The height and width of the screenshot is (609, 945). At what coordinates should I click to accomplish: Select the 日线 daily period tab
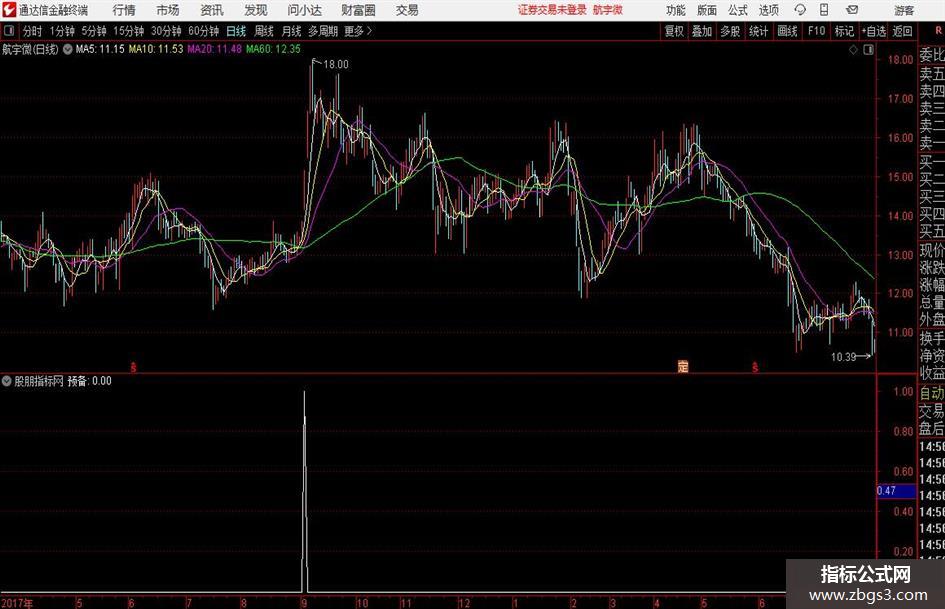click(x=236, y=31)
